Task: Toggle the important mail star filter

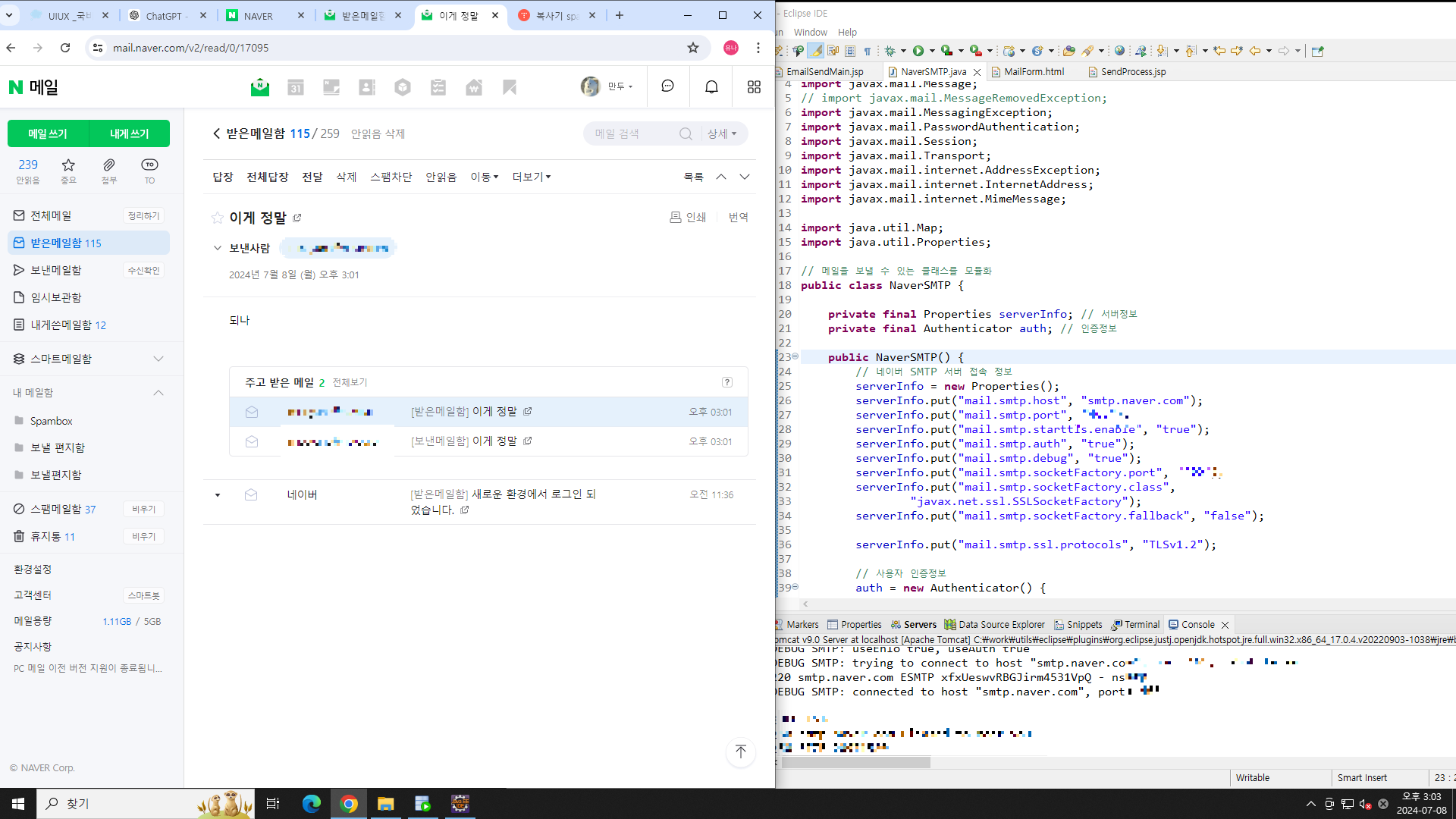Action: pyautogui.click(x=68, y=165)
